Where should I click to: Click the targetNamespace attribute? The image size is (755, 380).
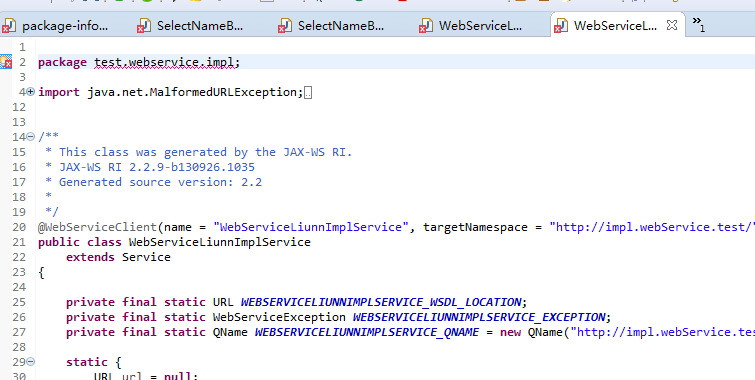click(475, 227)
